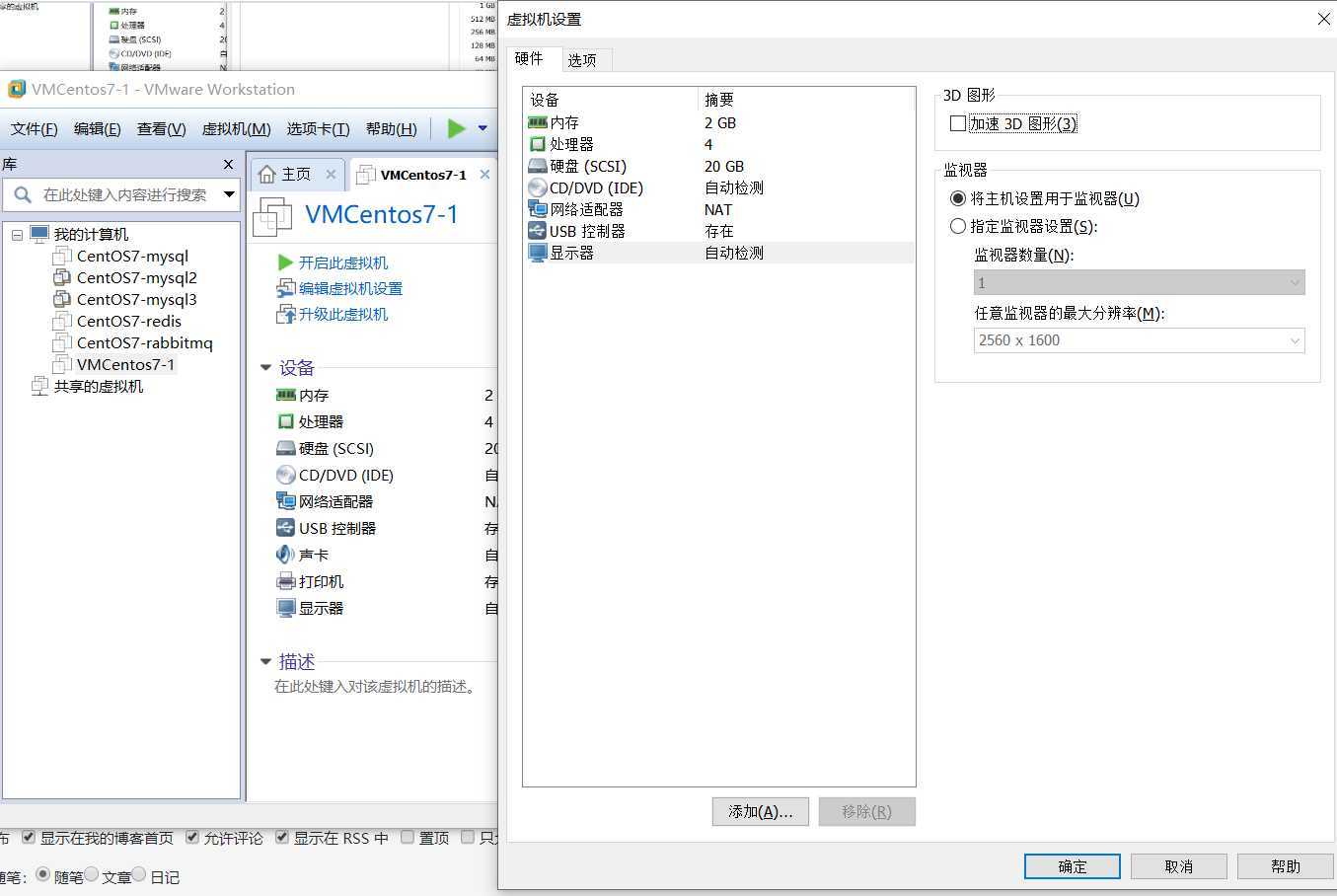Click the 编辑虚拟机设置 link
This screenshot has width=1337, height=896.
pyautogui.click(x=350, y=288)
